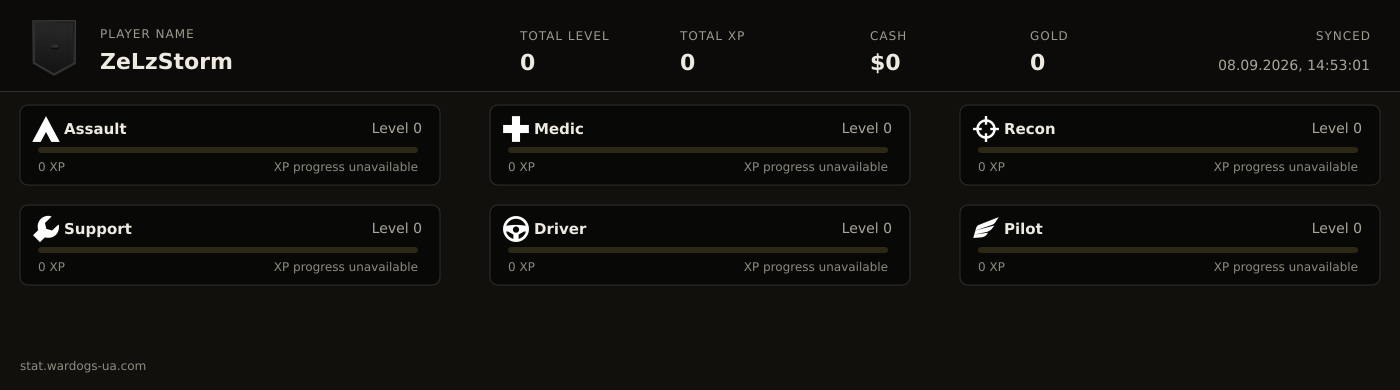
Task: Click the Total Level value
Action: click(x=527, y=63)
